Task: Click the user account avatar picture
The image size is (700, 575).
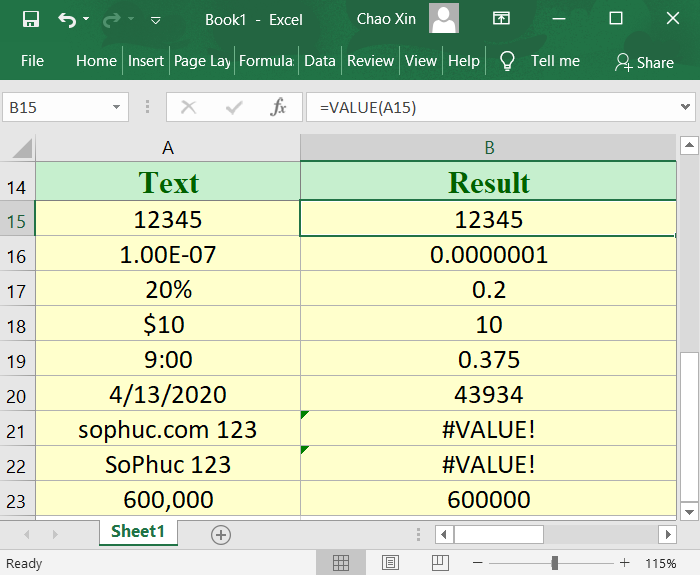Action: (444, 19)
